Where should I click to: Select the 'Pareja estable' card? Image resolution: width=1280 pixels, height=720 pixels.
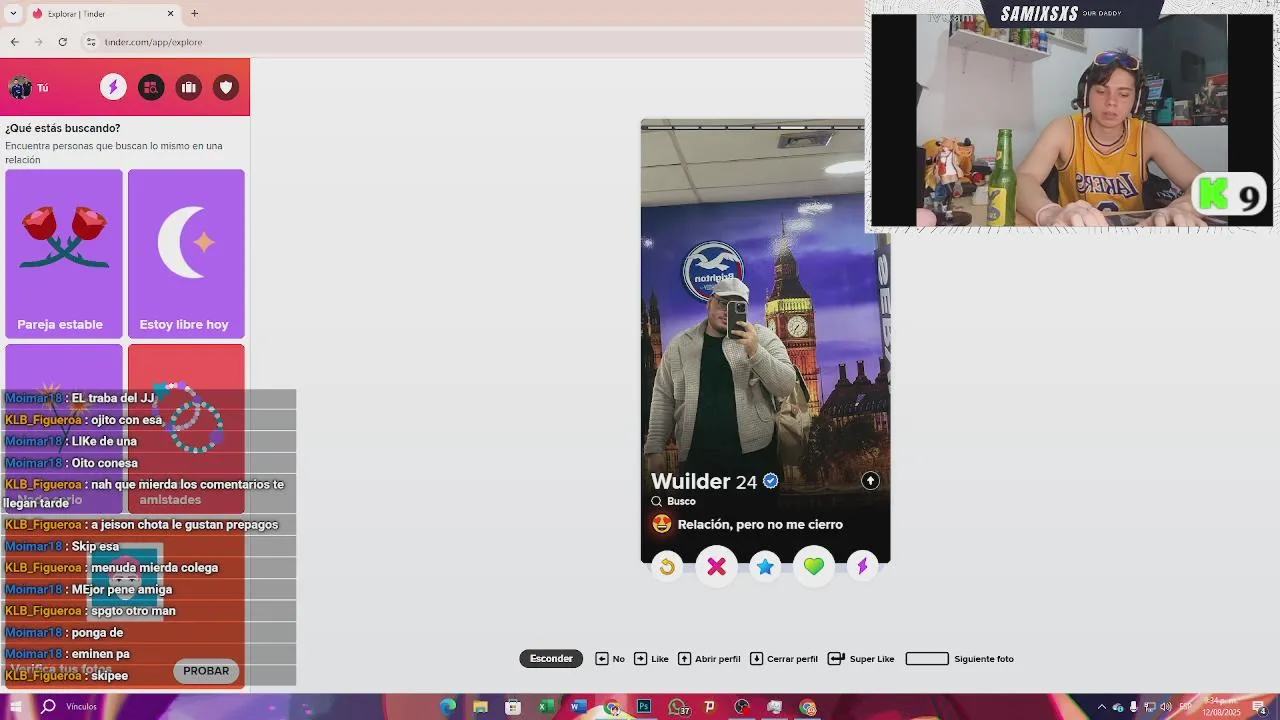click(x=64, y=254)
